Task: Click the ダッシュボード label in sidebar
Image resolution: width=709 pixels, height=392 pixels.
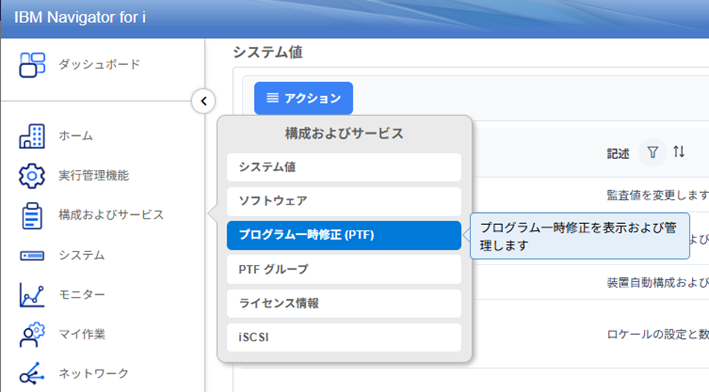Action: (99, 65)
